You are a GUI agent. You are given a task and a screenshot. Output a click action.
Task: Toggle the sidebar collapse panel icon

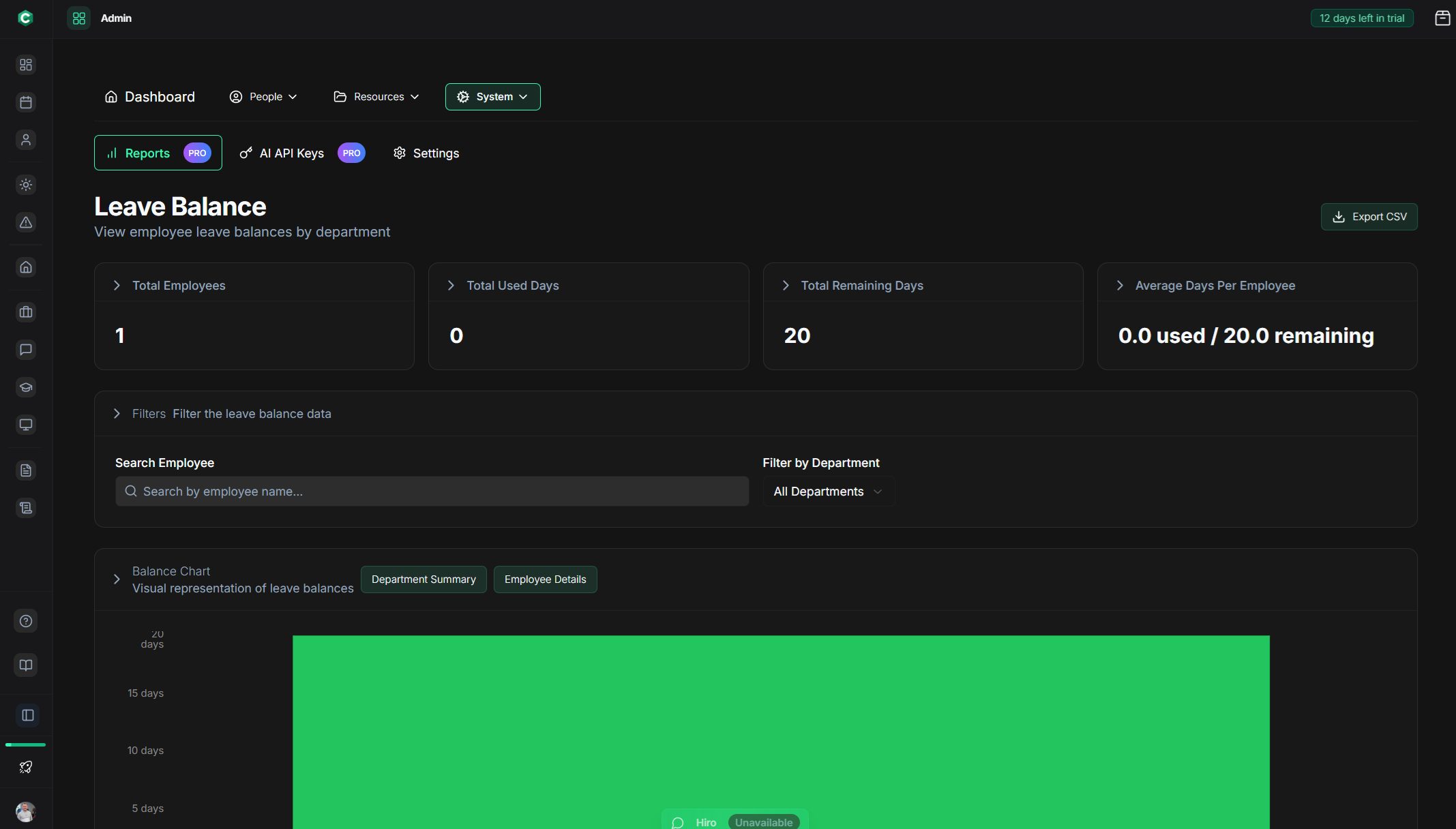[x=26, y=715]
